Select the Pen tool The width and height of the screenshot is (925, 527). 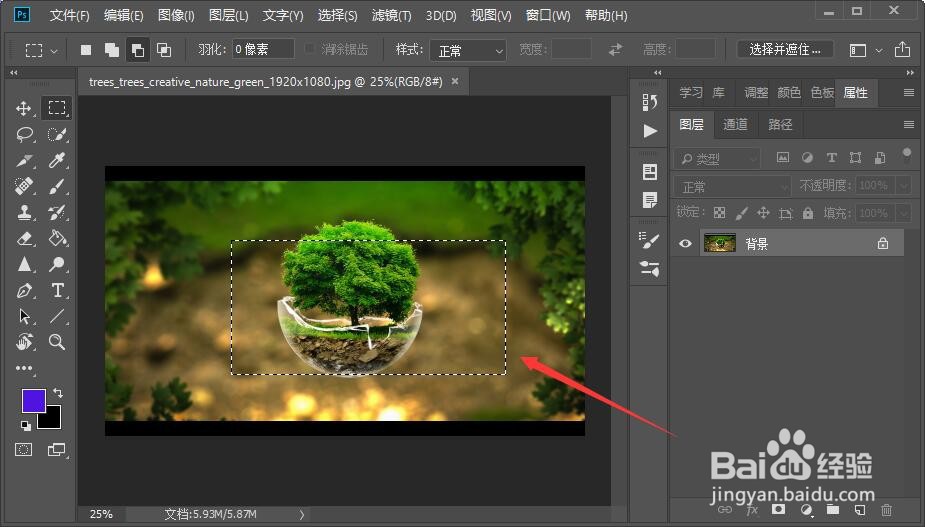(x=24, y=290)
